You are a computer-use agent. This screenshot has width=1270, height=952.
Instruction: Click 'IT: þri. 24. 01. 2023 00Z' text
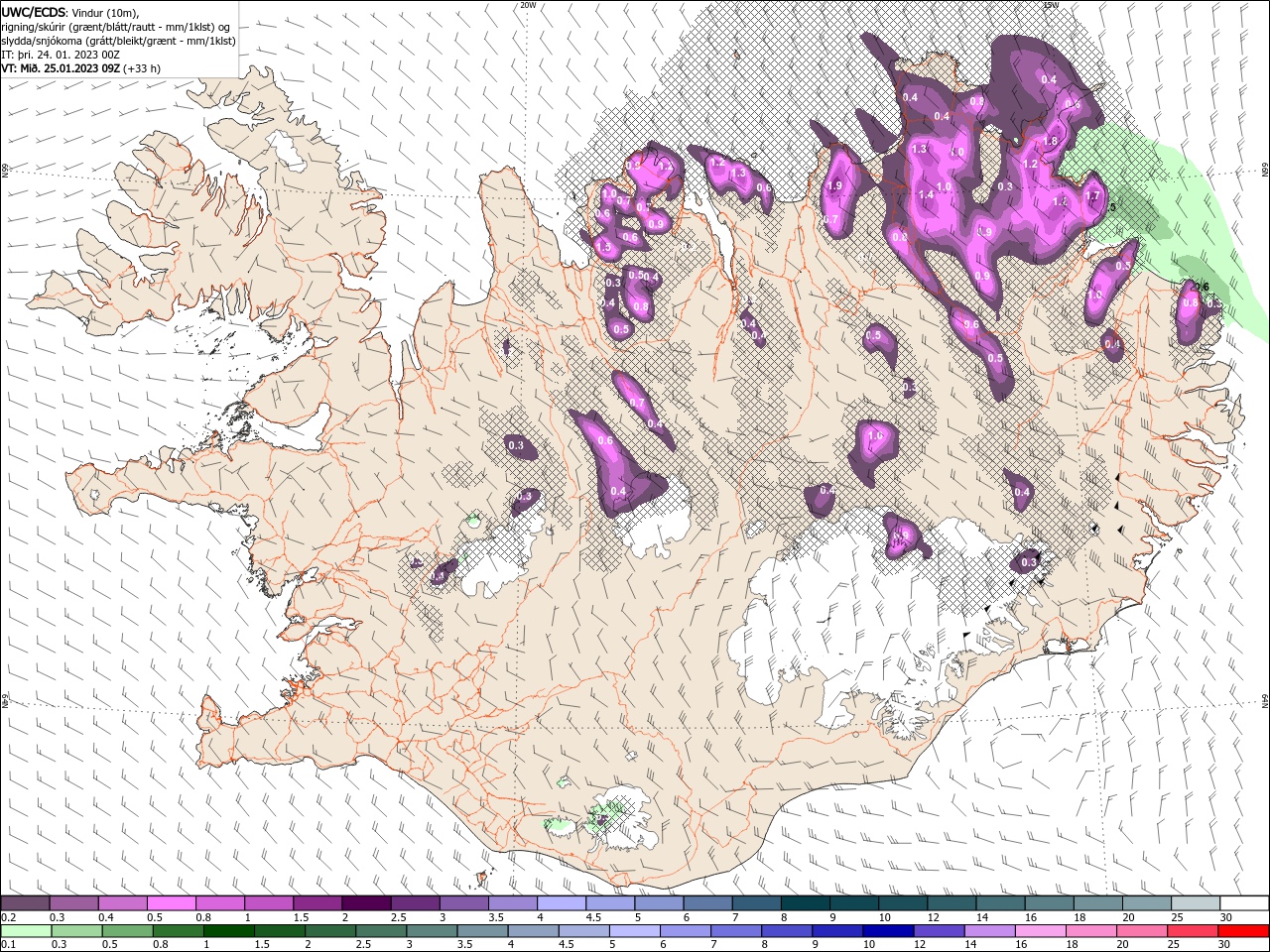click(61, 55)
